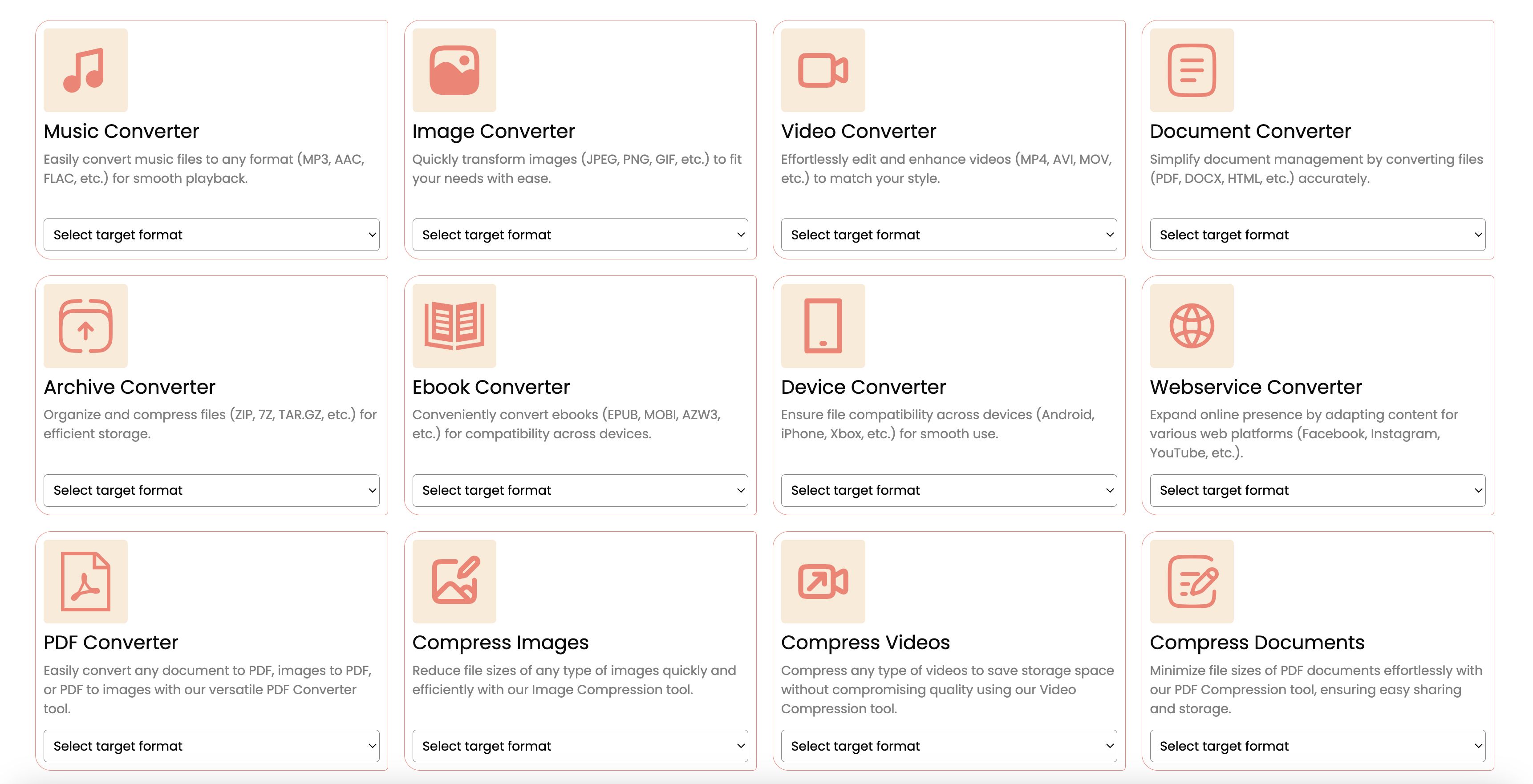
Task: Click the Compress Videos camera arrow icon
Action: click(823, 581)
